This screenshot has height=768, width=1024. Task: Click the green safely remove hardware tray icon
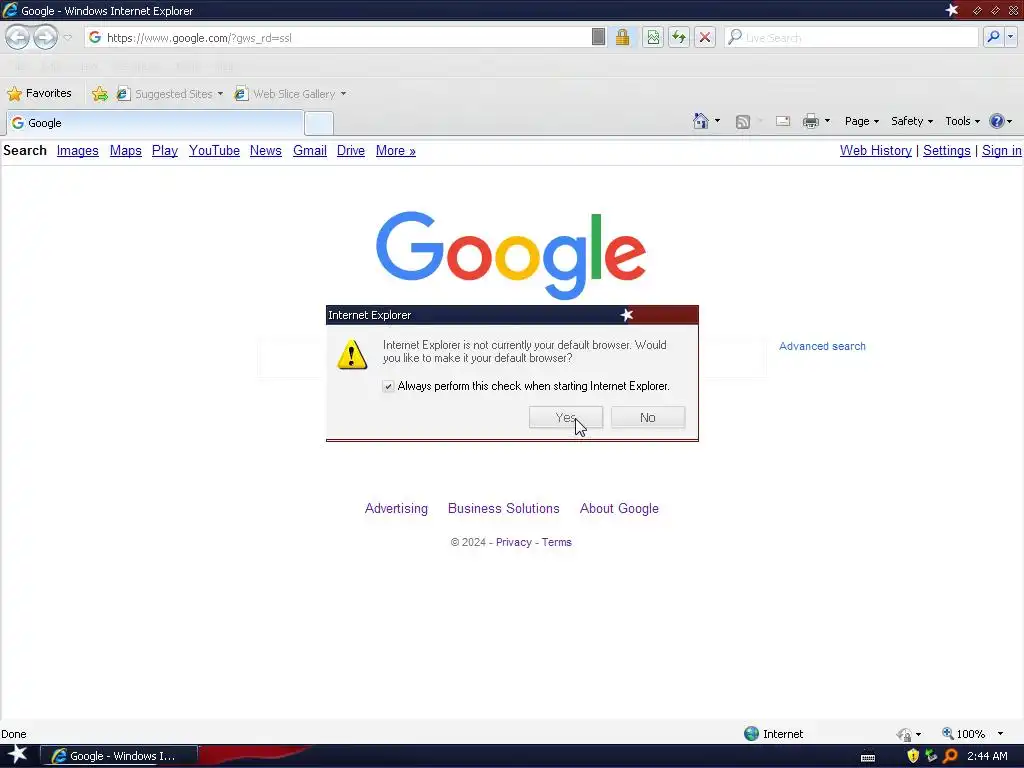[x=931, y=756]
